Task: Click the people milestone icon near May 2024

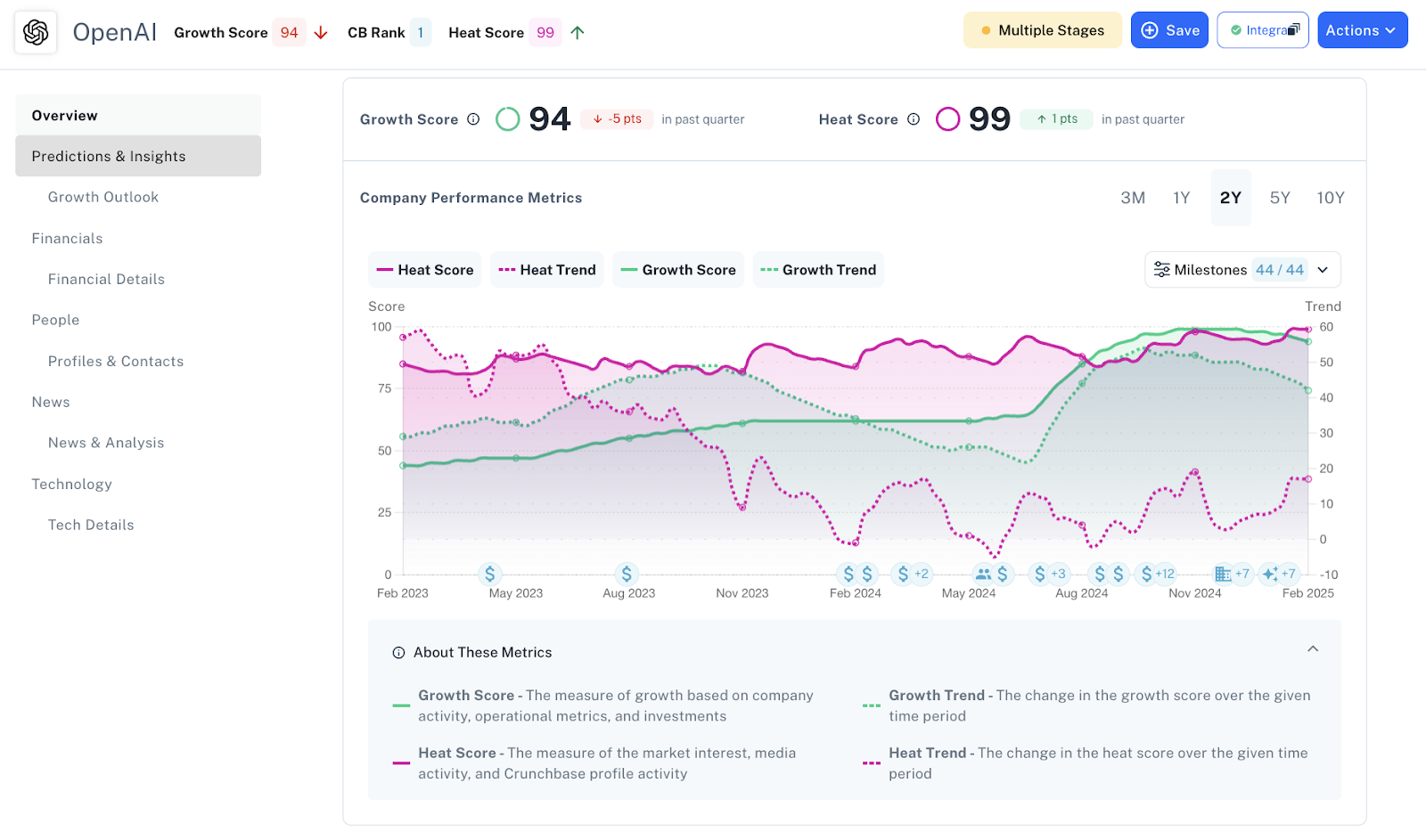Action: 983,574
